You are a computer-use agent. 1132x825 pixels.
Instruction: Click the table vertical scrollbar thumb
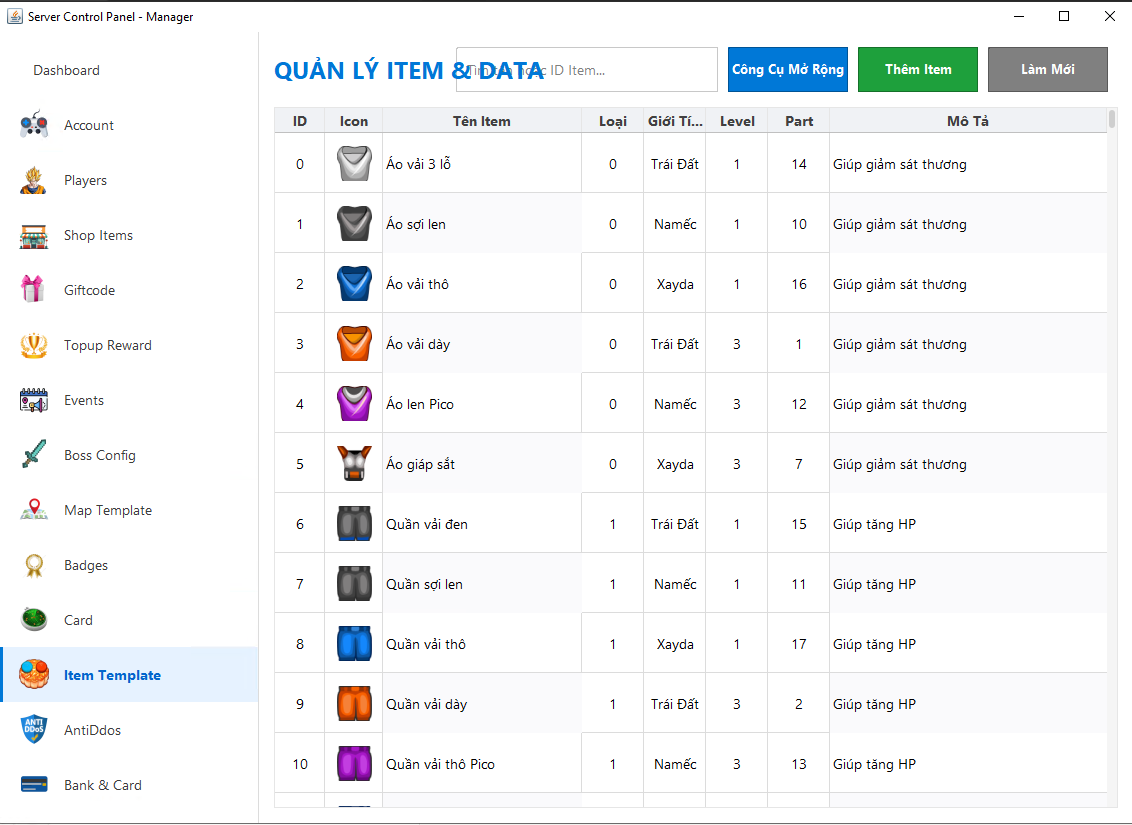[1113, 119]
